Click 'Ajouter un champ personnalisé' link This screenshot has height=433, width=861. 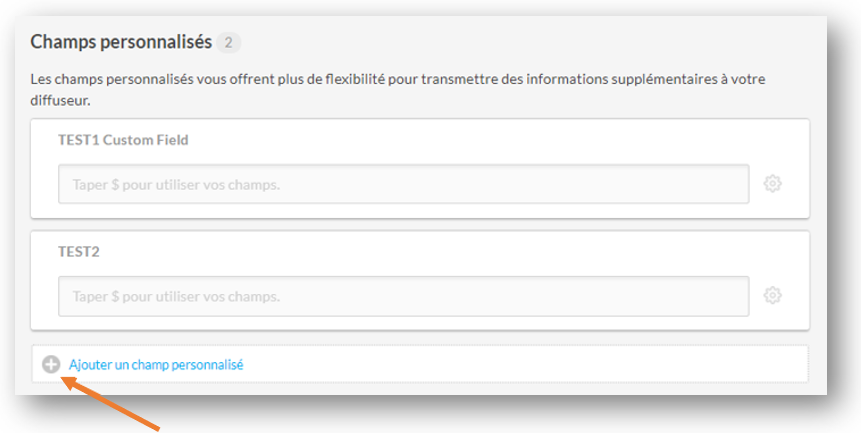click(x=156, y=365)
